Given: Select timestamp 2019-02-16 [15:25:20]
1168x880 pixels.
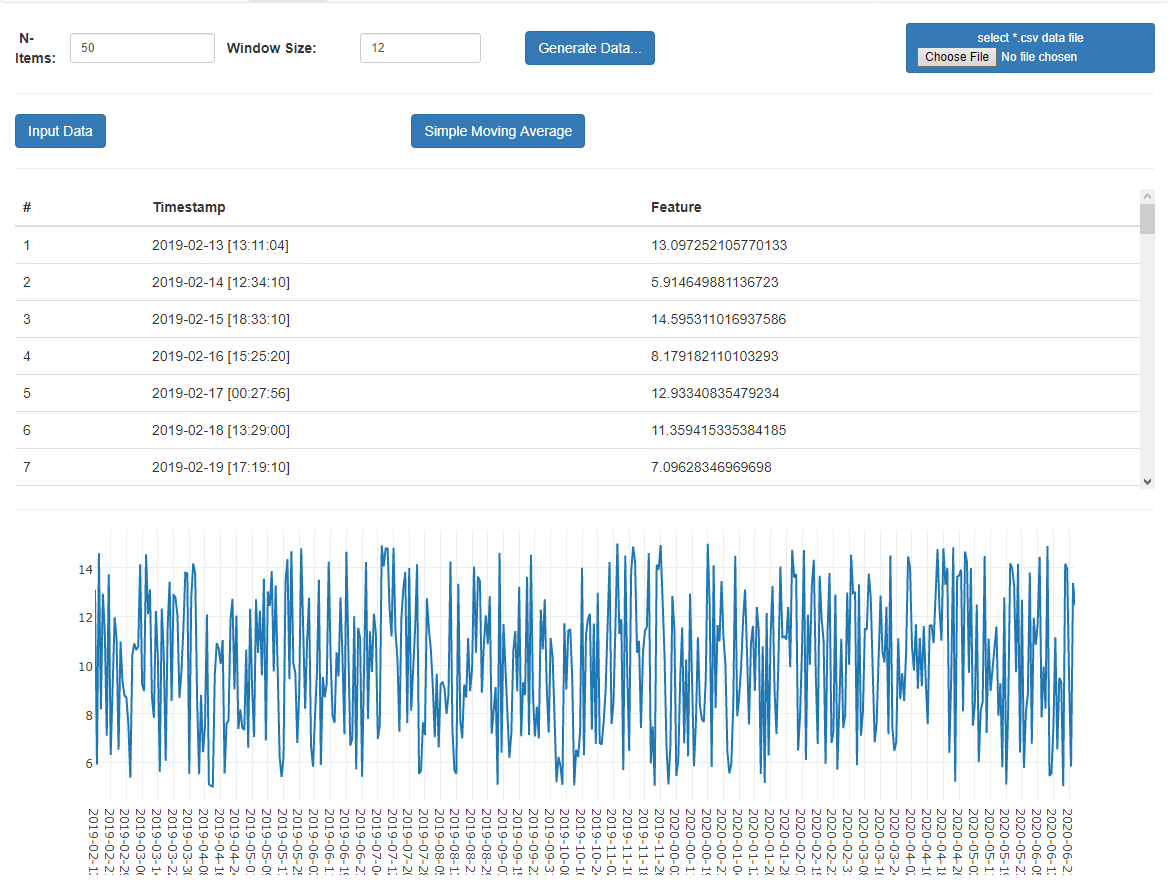Looking at the screenshot, I should [x=220, y=356].
